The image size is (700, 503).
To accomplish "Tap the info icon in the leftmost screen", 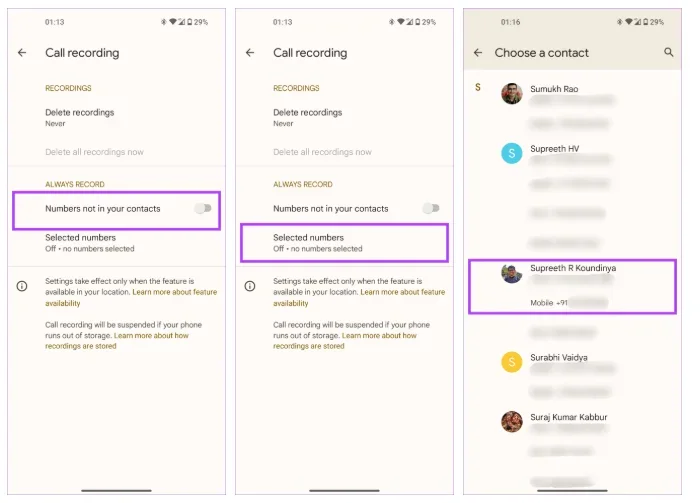I will [22, 287].
